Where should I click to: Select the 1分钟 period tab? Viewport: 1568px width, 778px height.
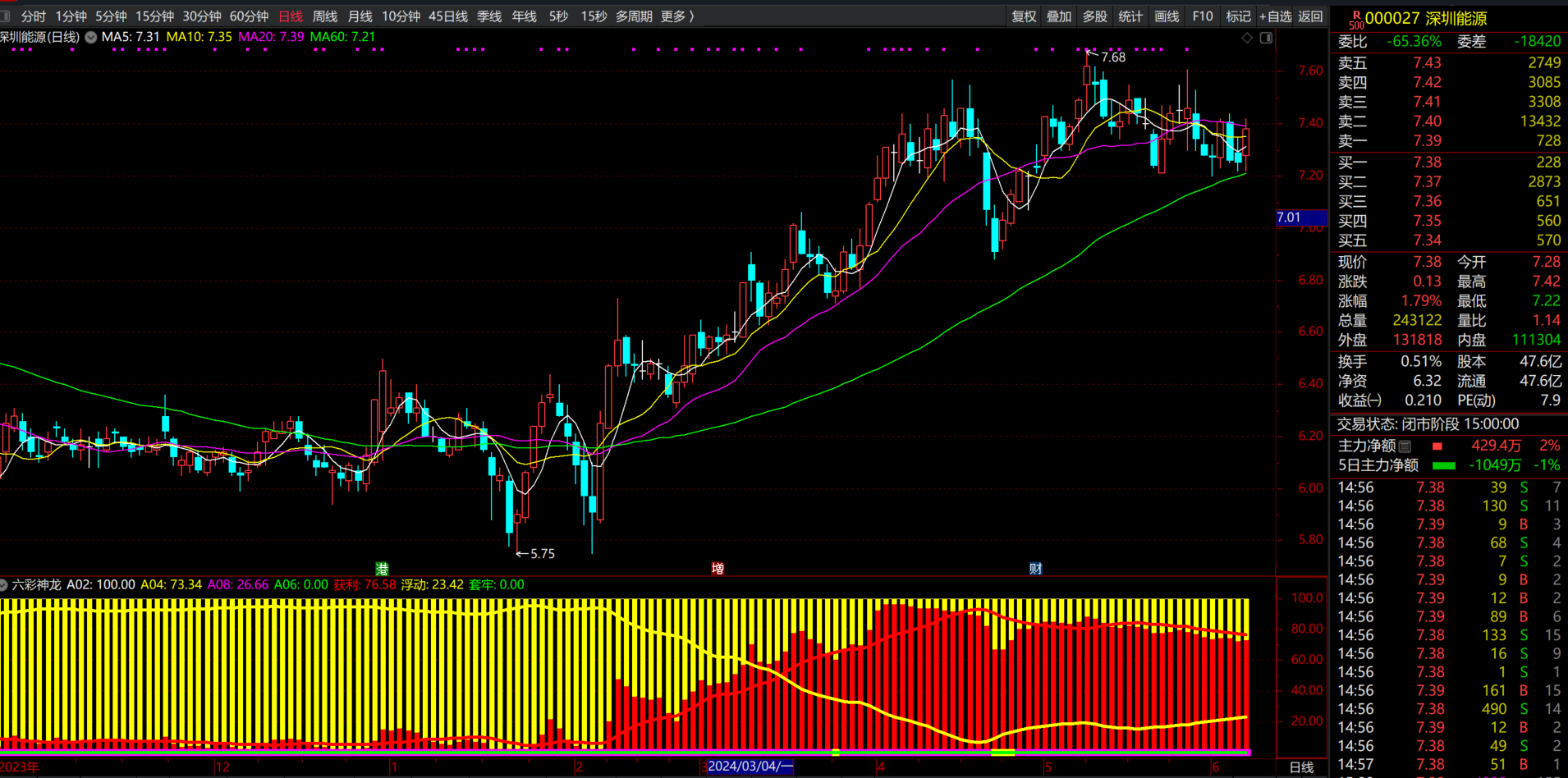[x=71, y=16]
